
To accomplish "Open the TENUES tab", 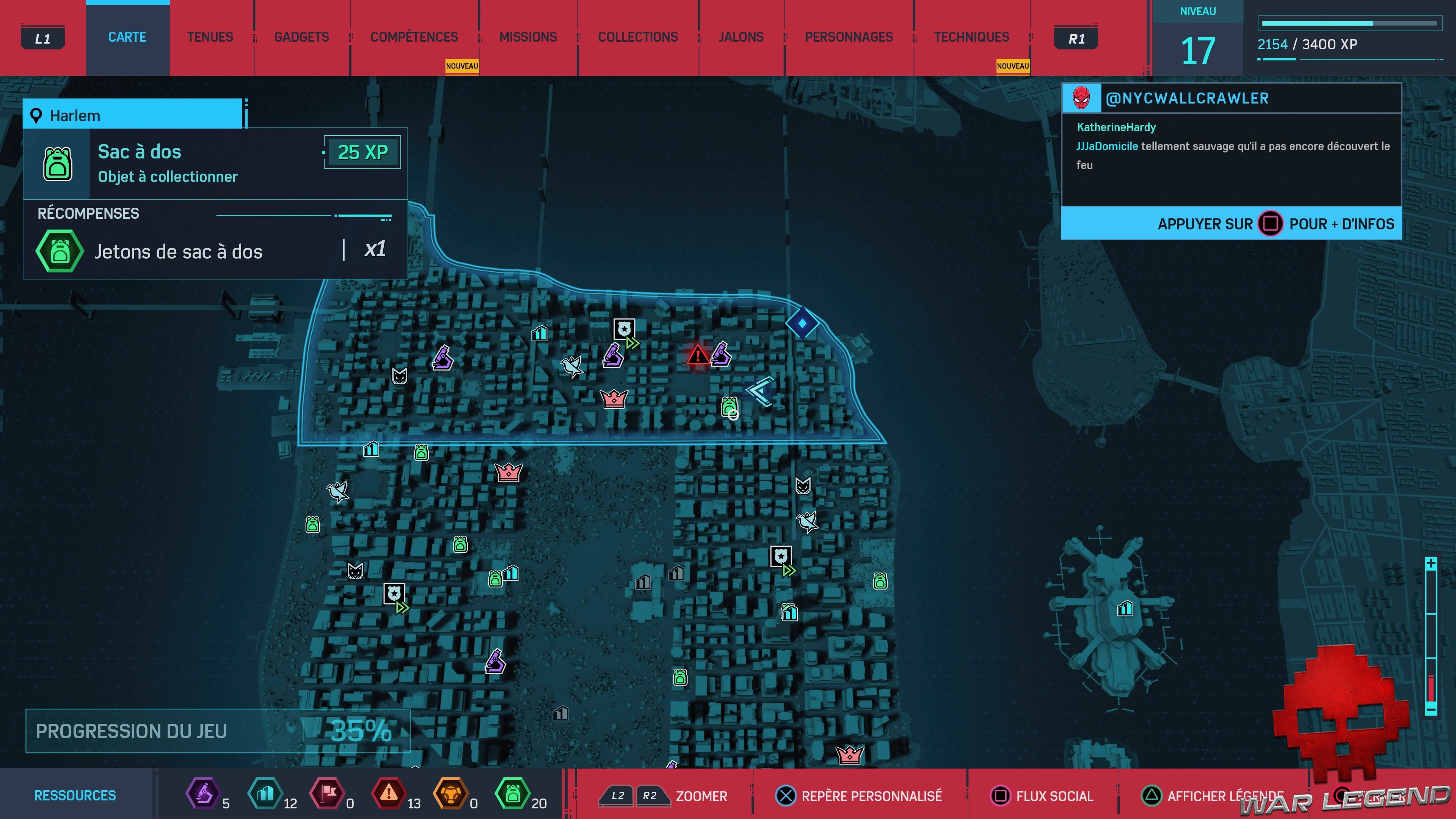I will pos(210,37).
